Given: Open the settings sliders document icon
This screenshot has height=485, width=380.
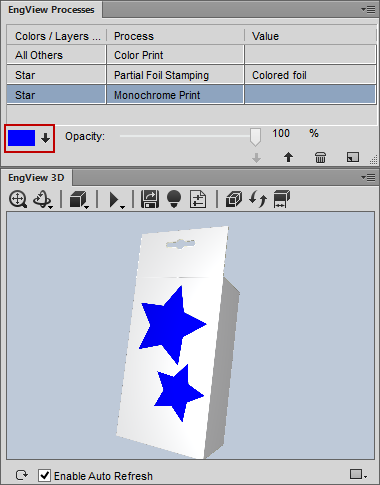Looking at the screenshot, I should [198, 199].
